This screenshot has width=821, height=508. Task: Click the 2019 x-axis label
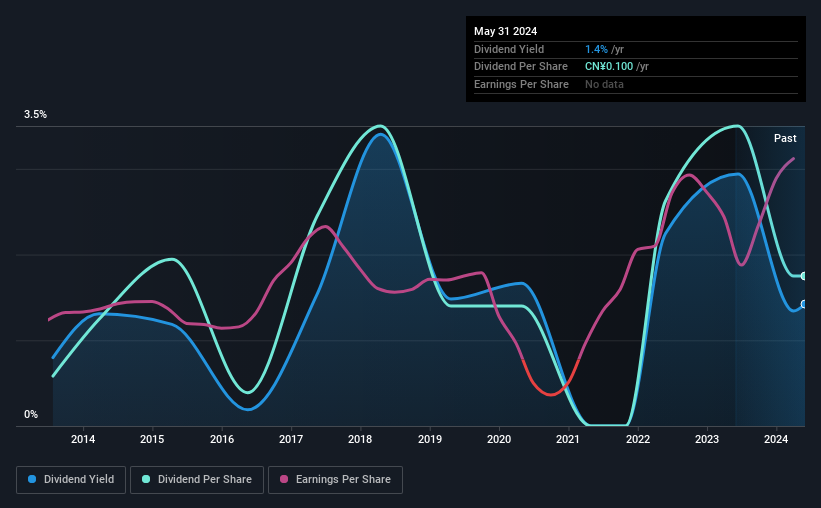pos(430,439)
